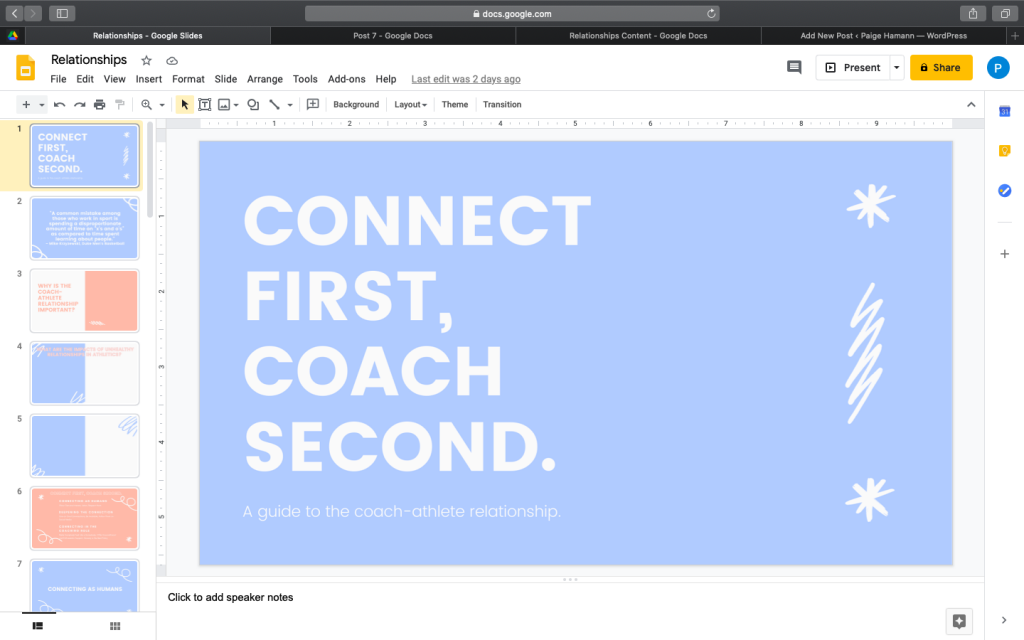The image size is (1024, 640).
Task: Click the Relationships document title
Action: click(89, 59)
